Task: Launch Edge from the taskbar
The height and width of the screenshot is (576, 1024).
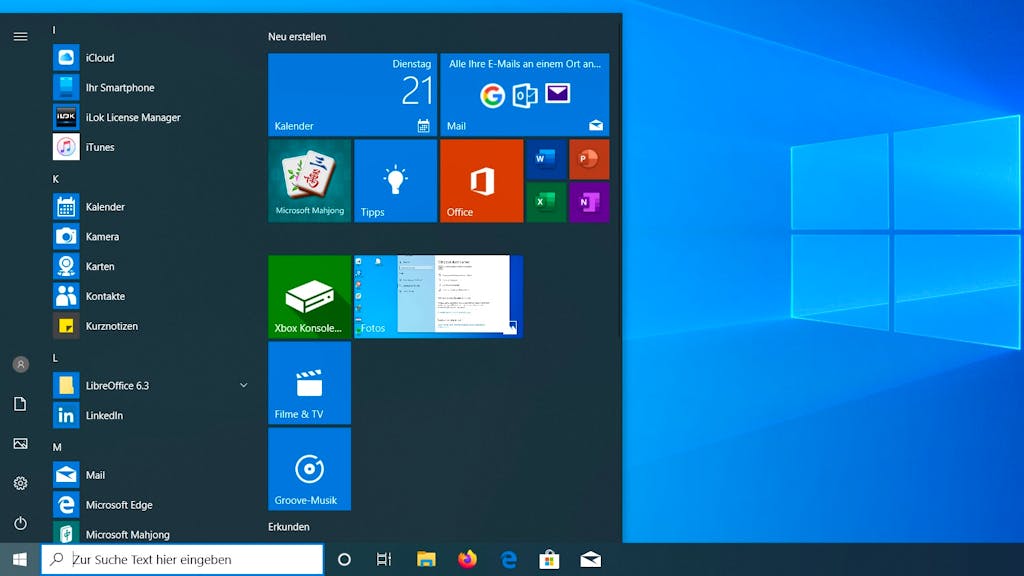Action: (508, 559)
